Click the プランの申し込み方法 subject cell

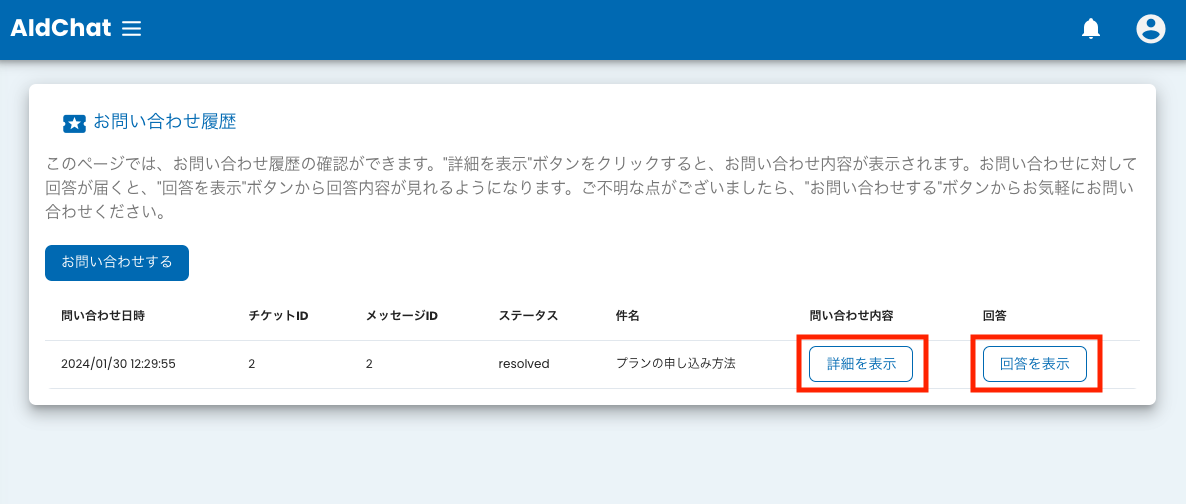pyautogui.click(x=675, y=364)
